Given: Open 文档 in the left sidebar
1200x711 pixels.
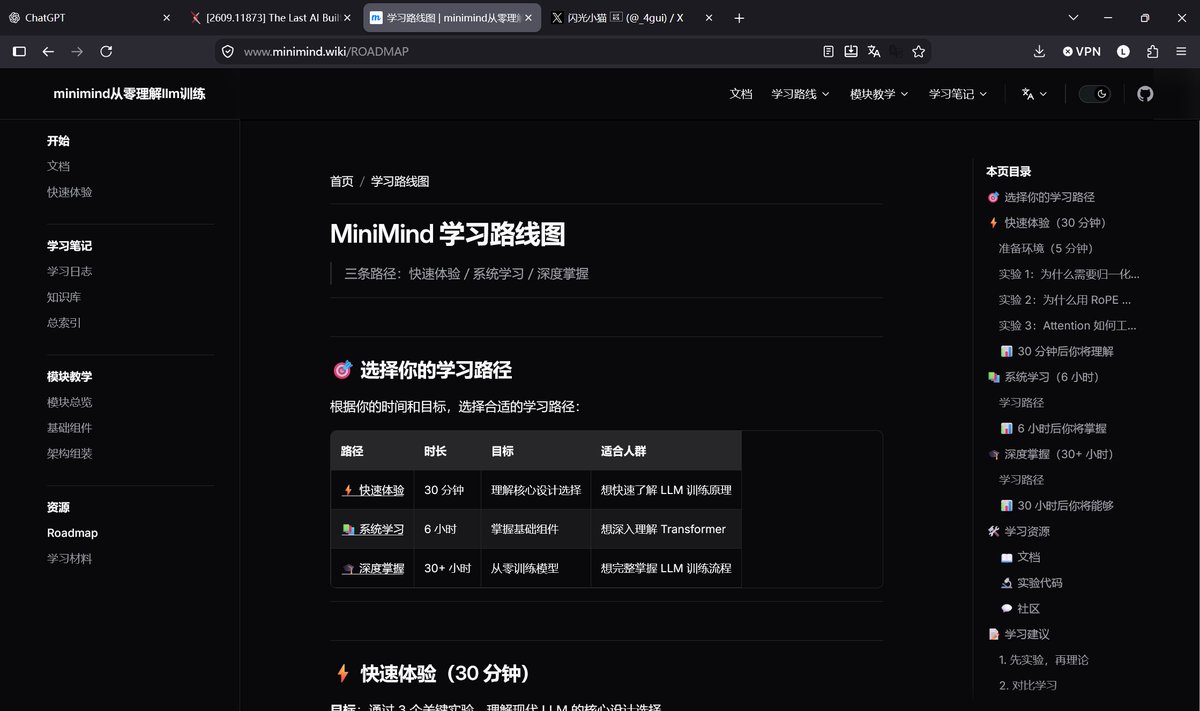Looking at the screenshot, I should [x=58, y=166].
